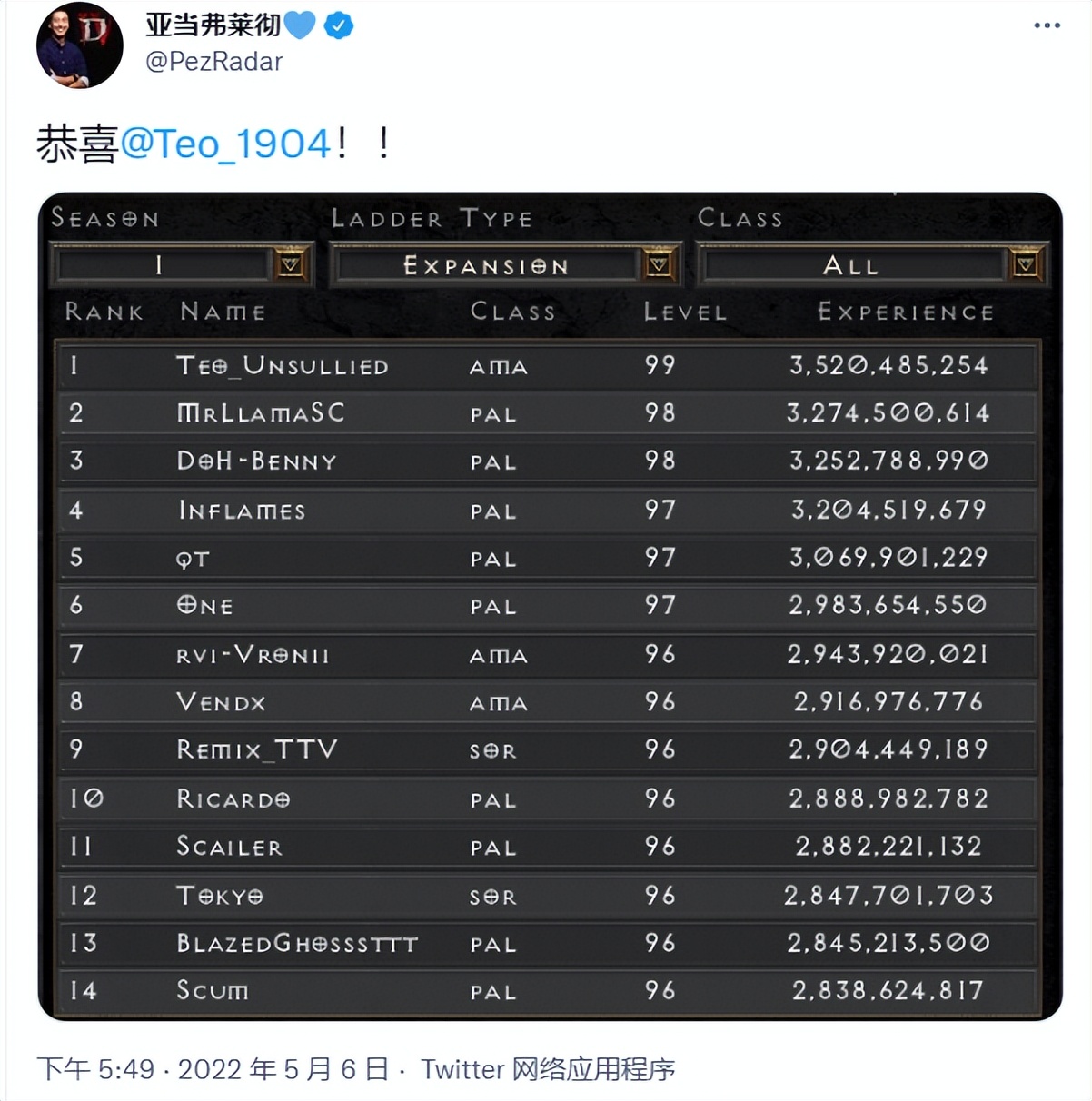
Task: Select the Level column header
Action: click(685, 312)
